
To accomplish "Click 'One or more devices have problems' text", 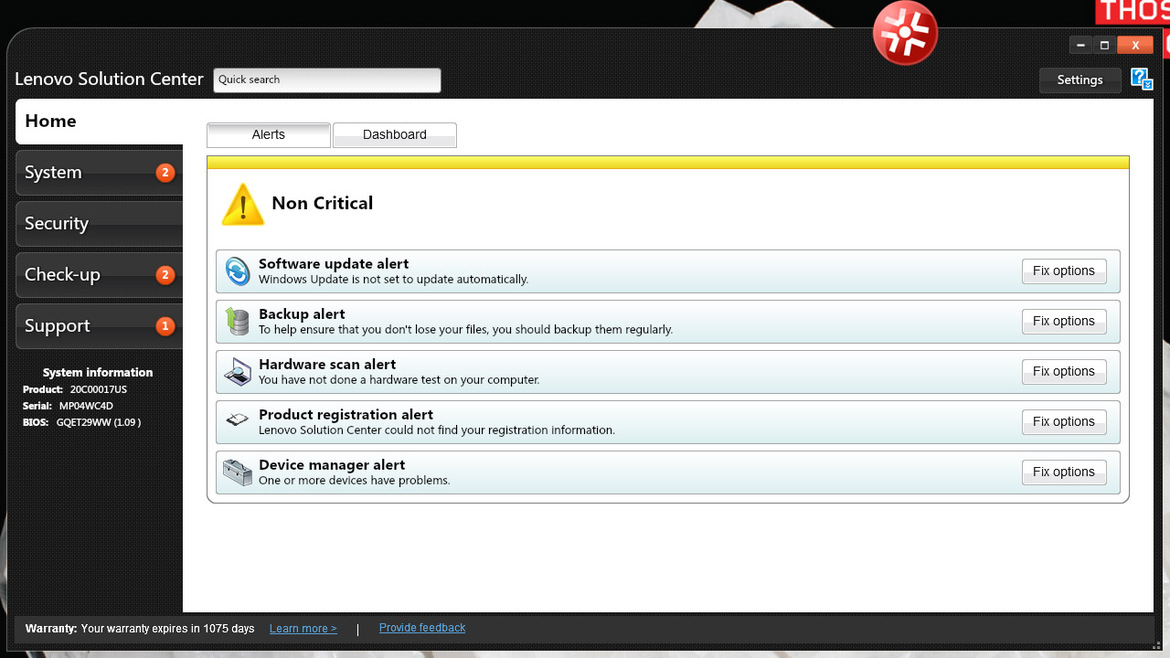I will pos(354,480).
